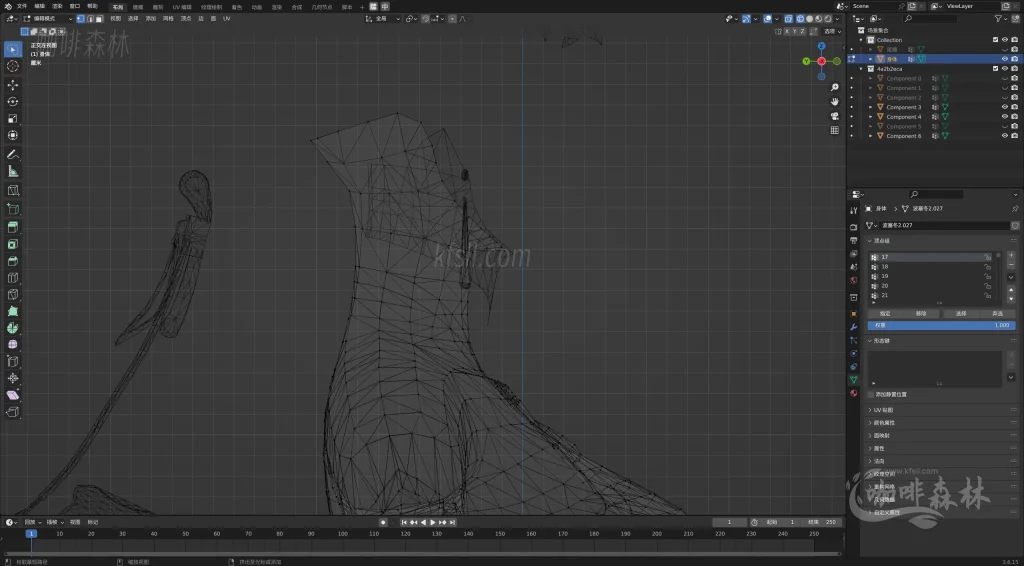1024x566 pixels.
Task: Open Material properties tab
Action: (x=854, y=393)
